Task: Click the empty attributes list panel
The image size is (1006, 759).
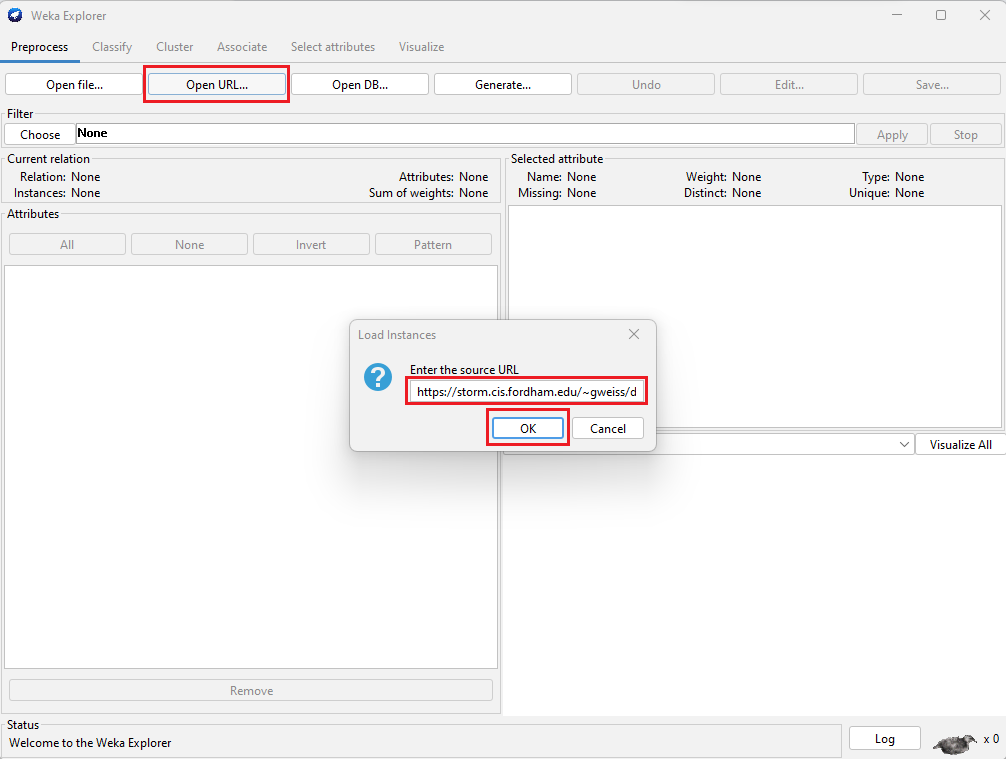Action: [251, 467]
